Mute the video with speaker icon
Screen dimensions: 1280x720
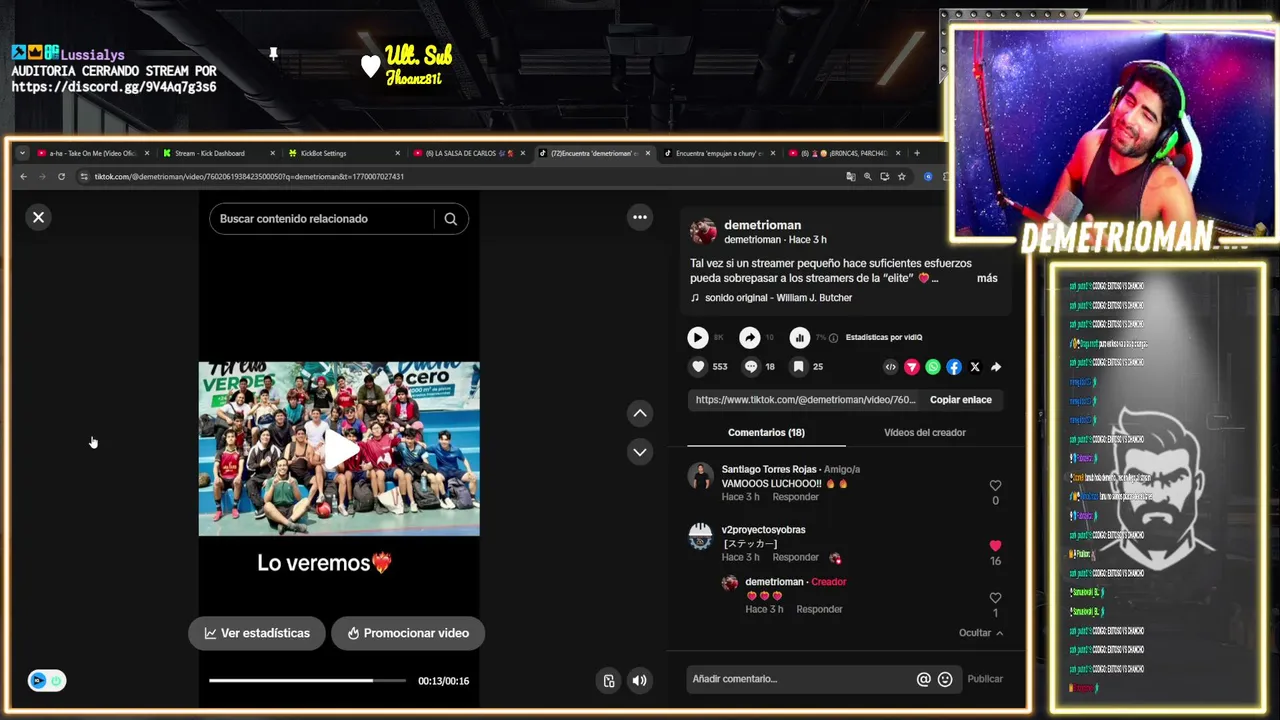(640, 681)
